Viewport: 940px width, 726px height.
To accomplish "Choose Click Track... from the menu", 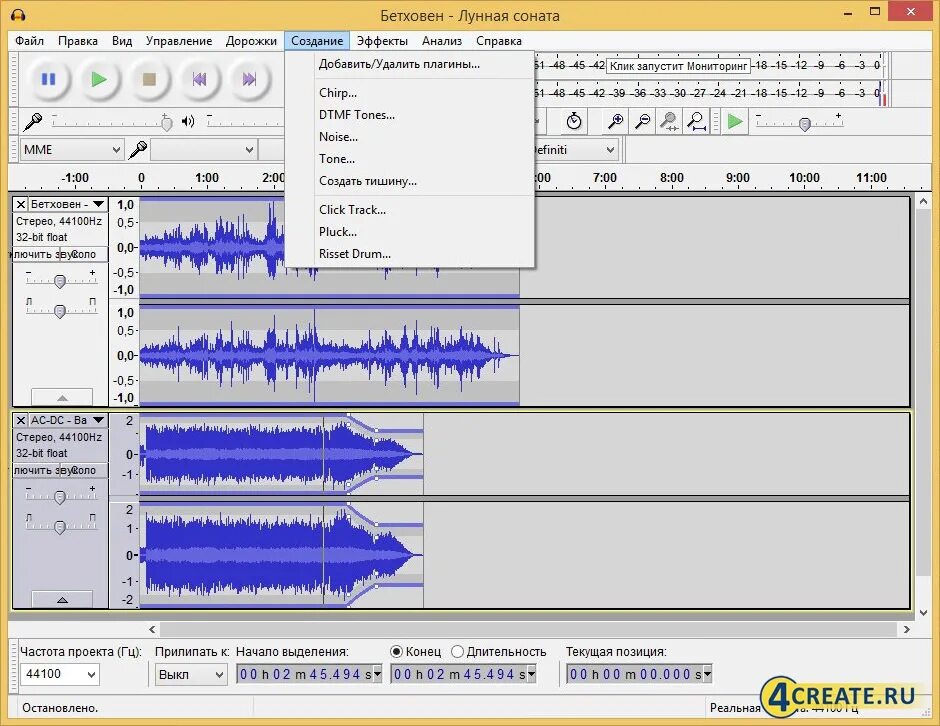I will pos(409,210).
